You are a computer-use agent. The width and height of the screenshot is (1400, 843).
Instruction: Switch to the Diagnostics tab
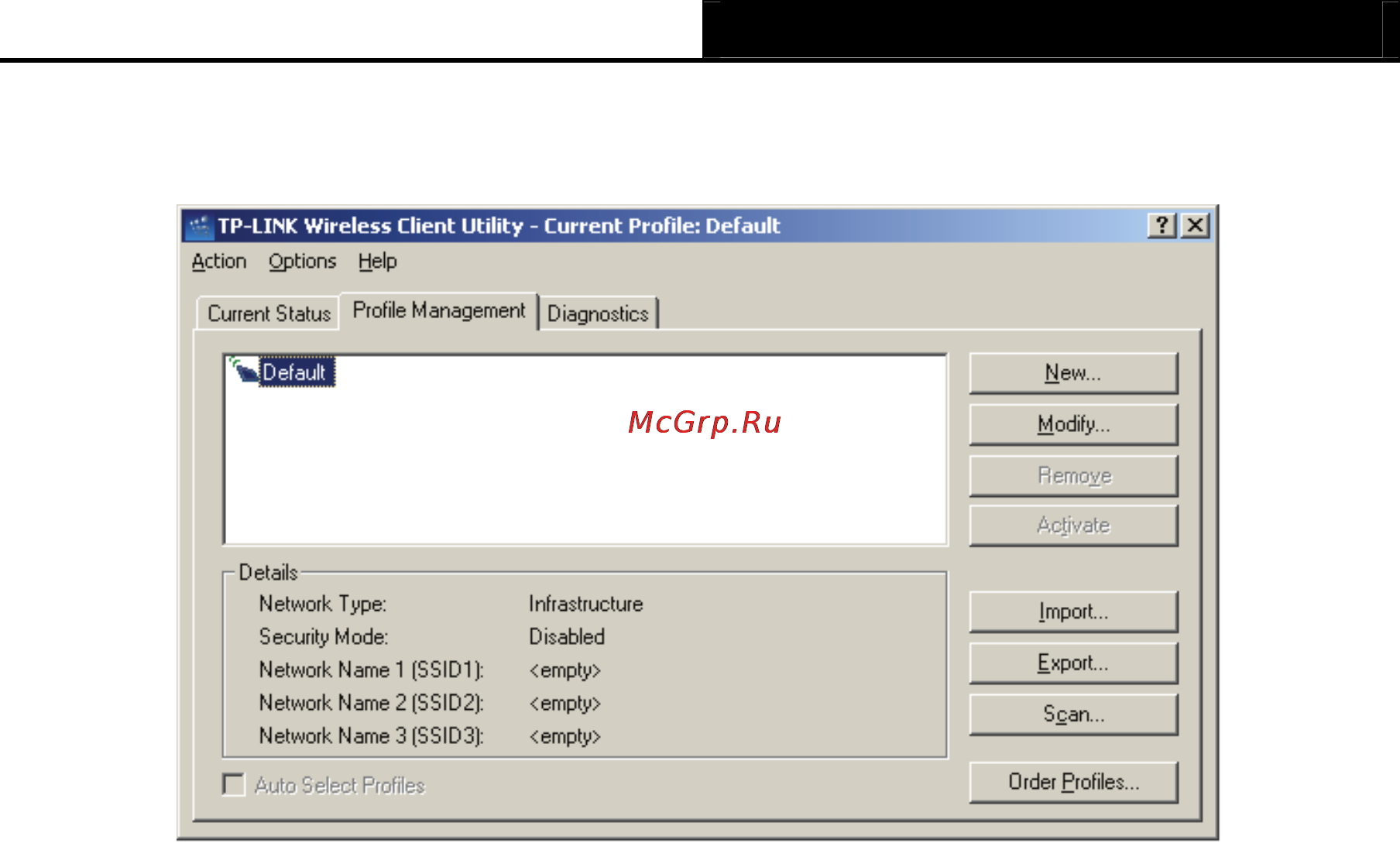(x=598, y=314)
